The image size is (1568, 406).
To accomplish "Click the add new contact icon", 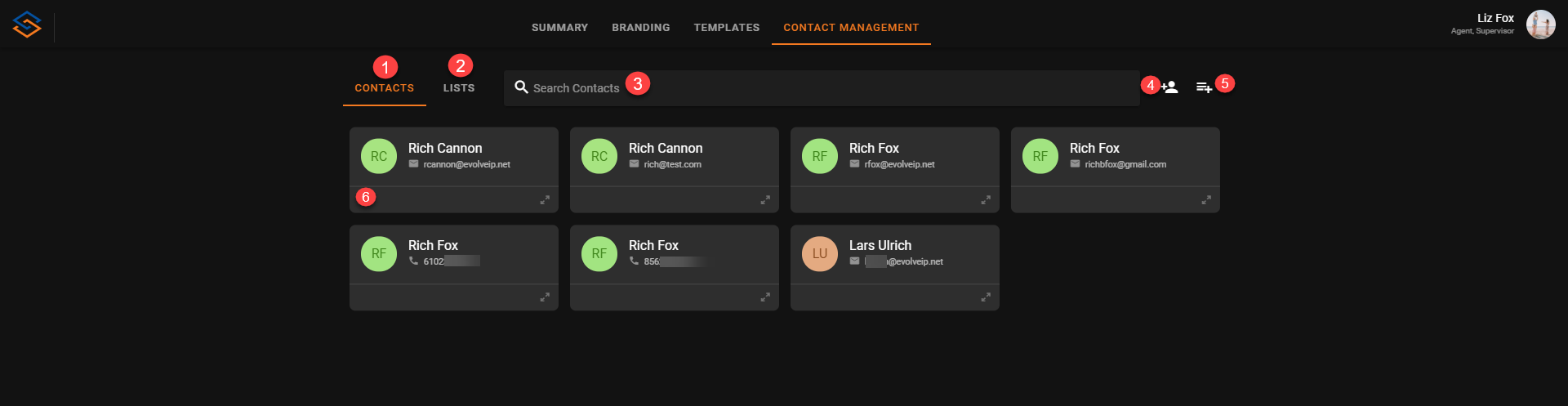I will pyautogui.click(x=1169, y=87).
